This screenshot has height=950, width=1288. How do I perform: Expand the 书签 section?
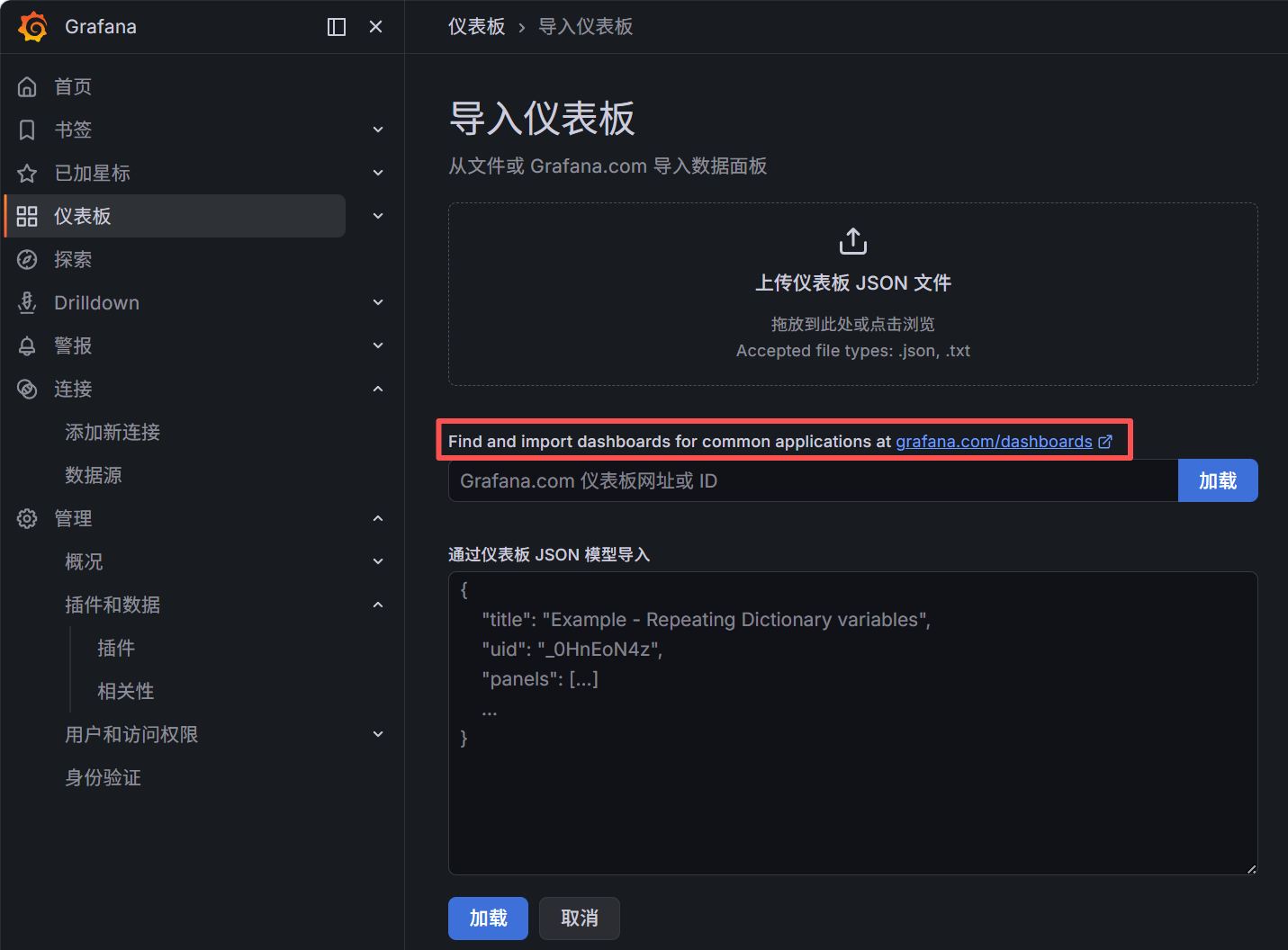coord(378,130)
